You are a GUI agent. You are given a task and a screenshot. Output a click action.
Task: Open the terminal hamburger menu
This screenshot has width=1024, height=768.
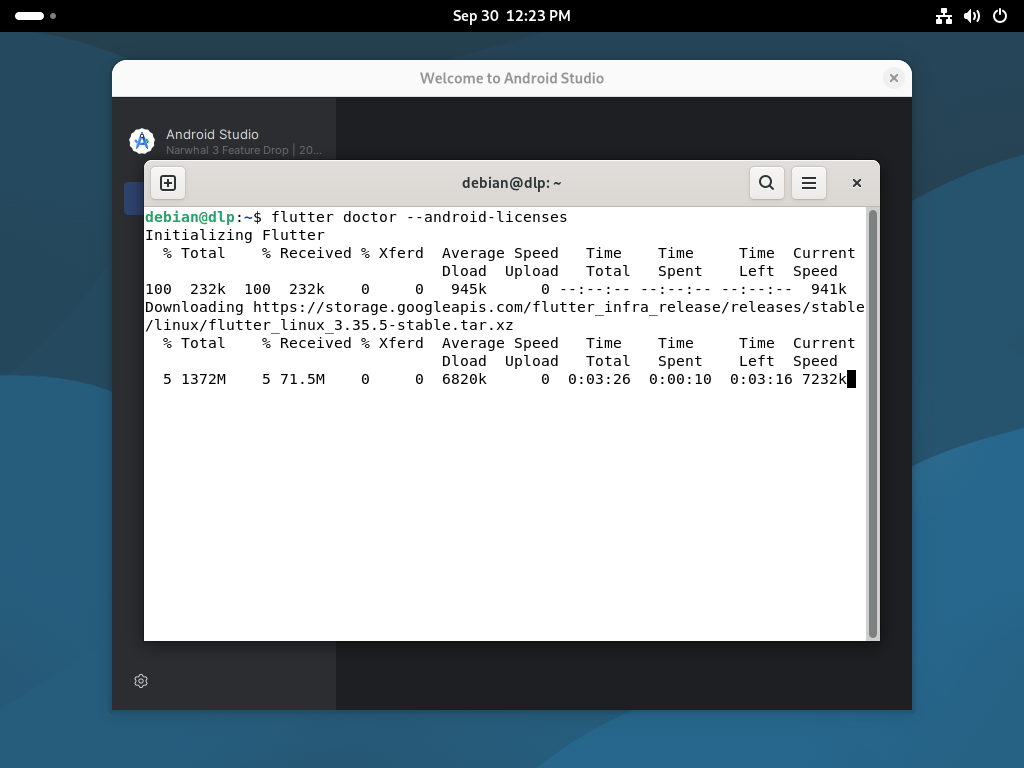pos(809,183)
